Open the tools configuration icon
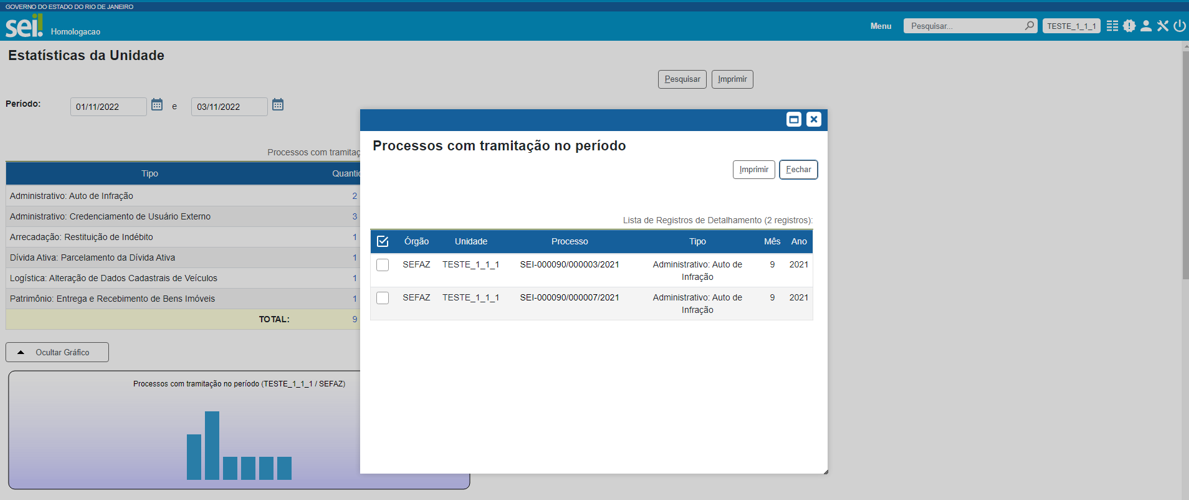 [1163, 26]
